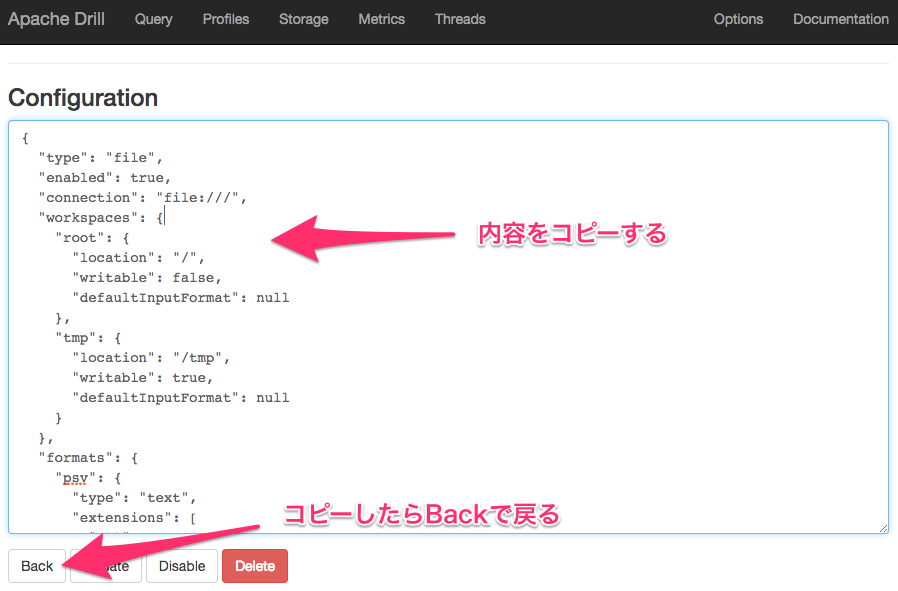Screen dimensions: 898x591
Task: Click the "tmp": { line
Action: 88,338
